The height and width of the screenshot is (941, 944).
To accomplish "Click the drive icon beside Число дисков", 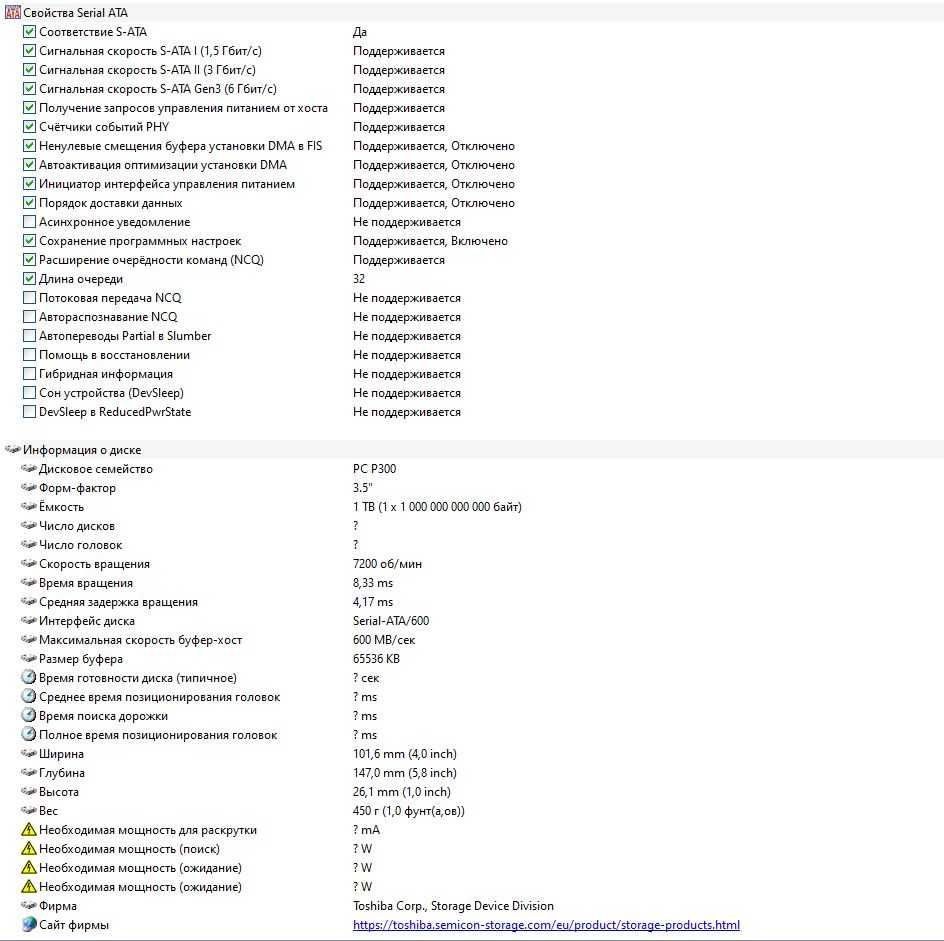I will [28, 525].
